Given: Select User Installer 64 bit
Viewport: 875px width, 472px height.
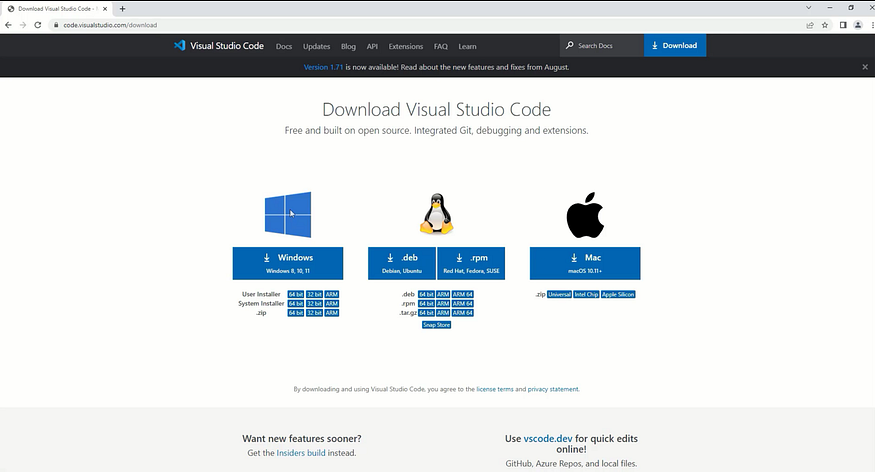Looking at the screenshot, I should (296, 294).
